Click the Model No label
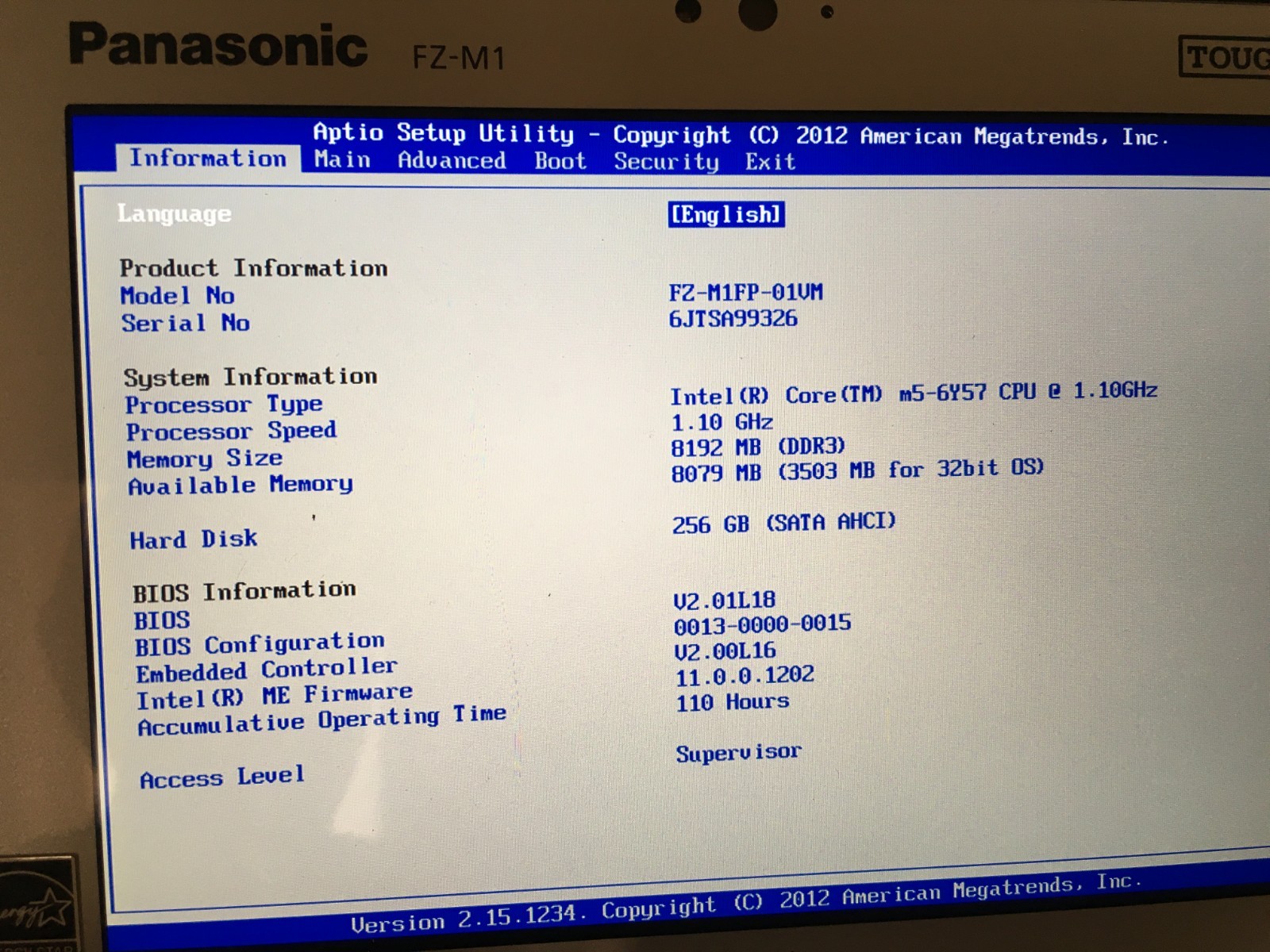The height and width of the screenshot is (952, 1270). tap(178, 296)
